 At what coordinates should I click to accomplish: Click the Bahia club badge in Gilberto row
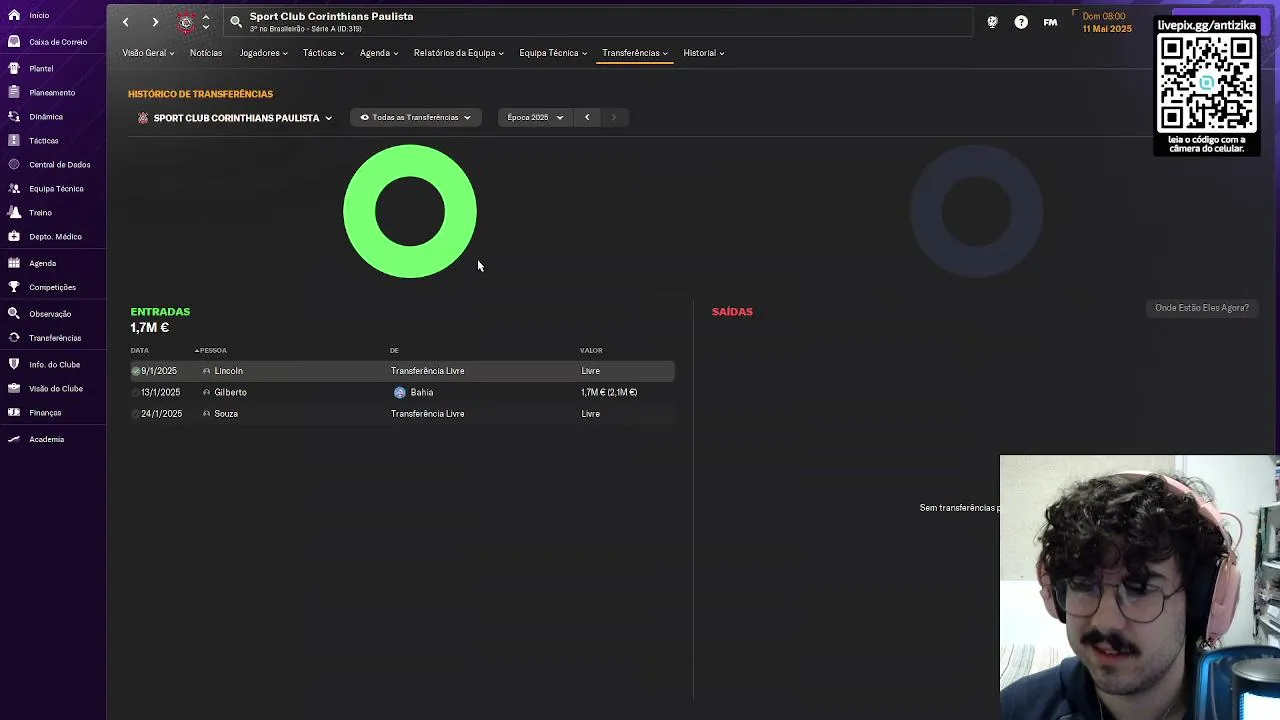click(x=400, y=393)
